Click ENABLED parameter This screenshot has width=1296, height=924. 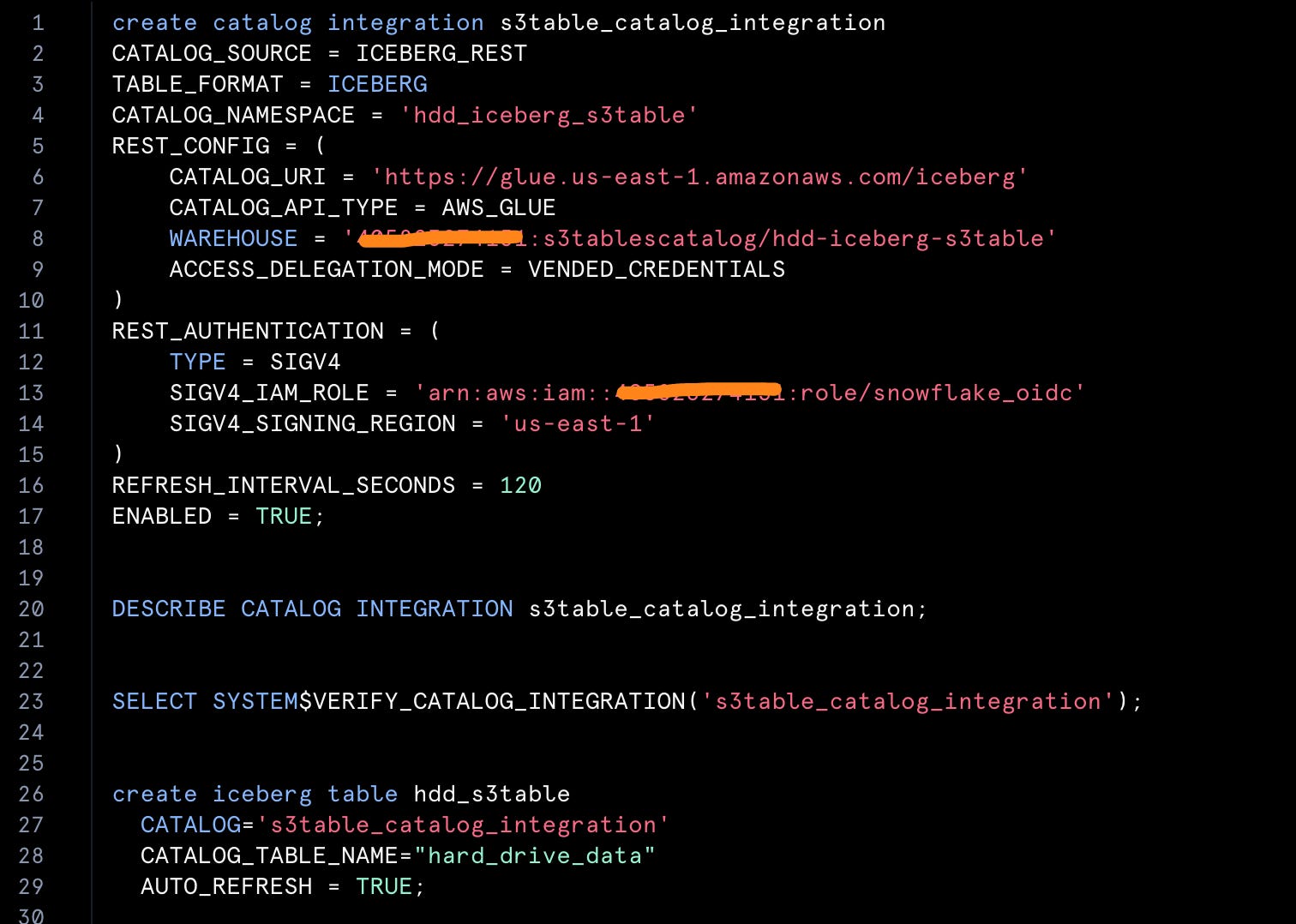click(x=162, y=517)
